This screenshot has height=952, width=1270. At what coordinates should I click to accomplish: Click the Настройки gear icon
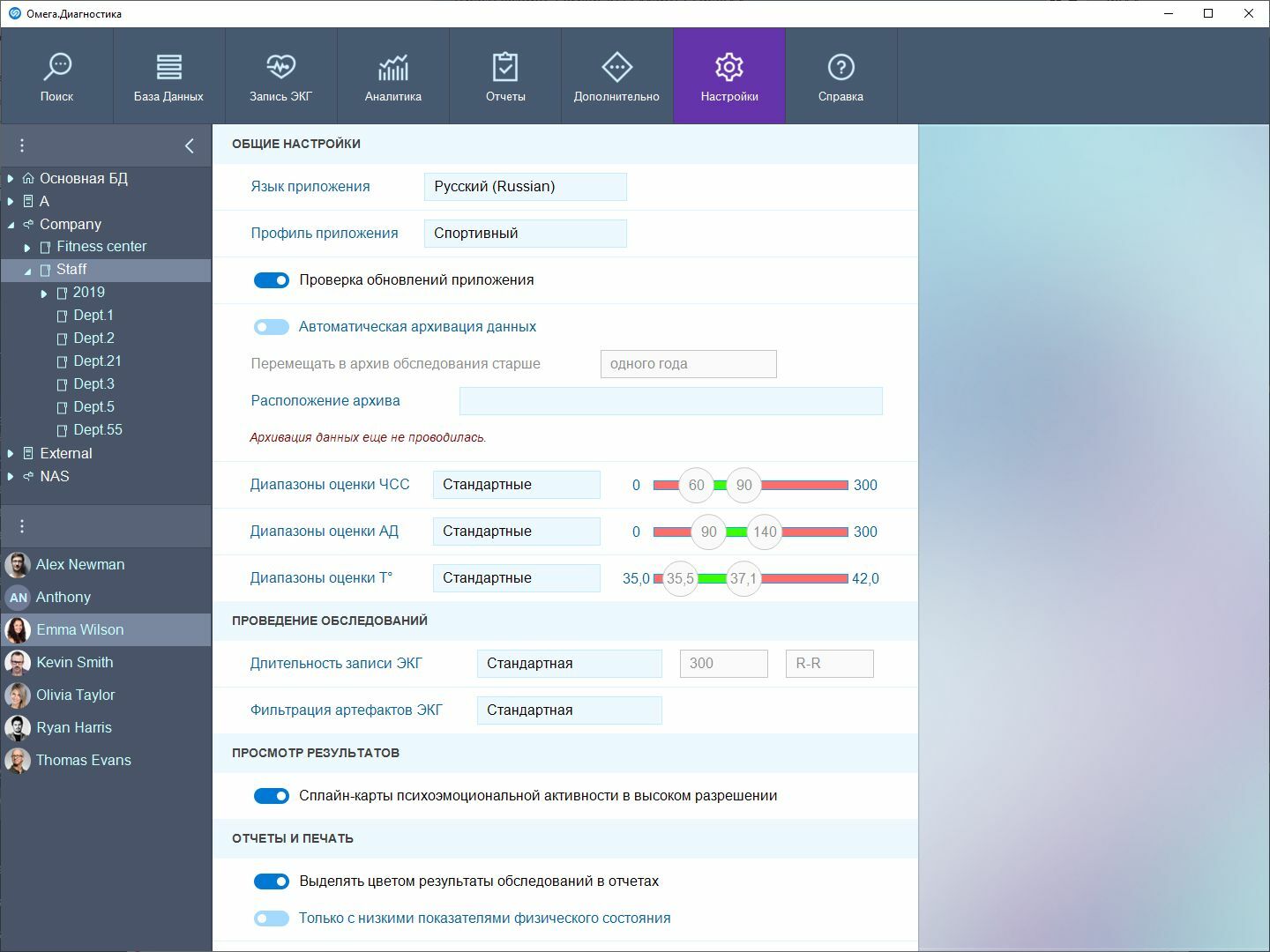coord(729,67)
